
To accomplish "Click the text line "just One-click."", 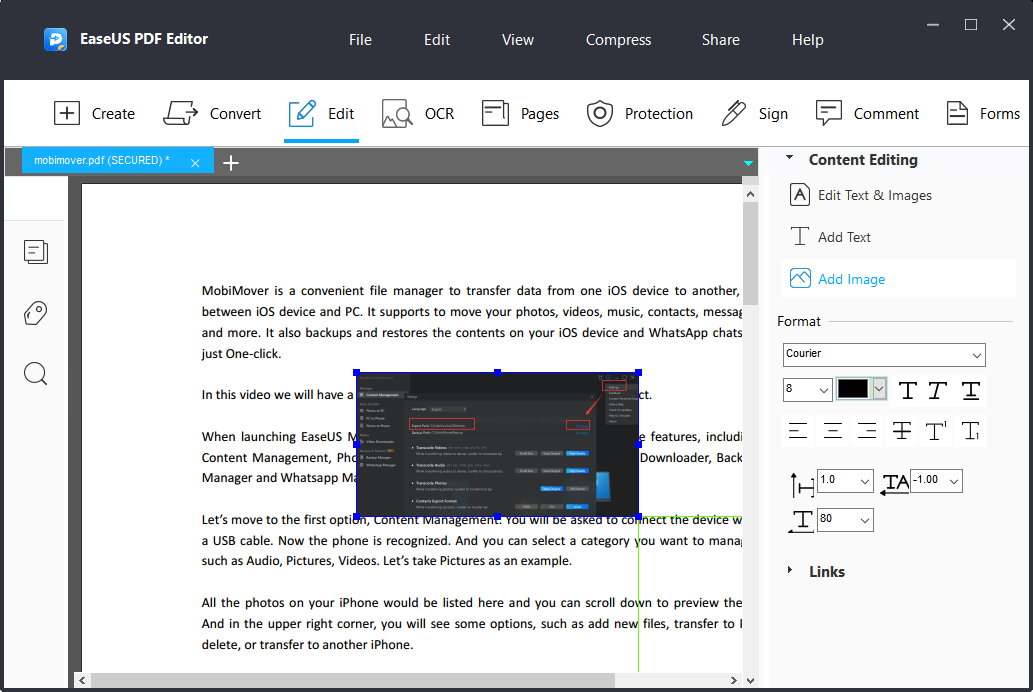I will (241, 354).
